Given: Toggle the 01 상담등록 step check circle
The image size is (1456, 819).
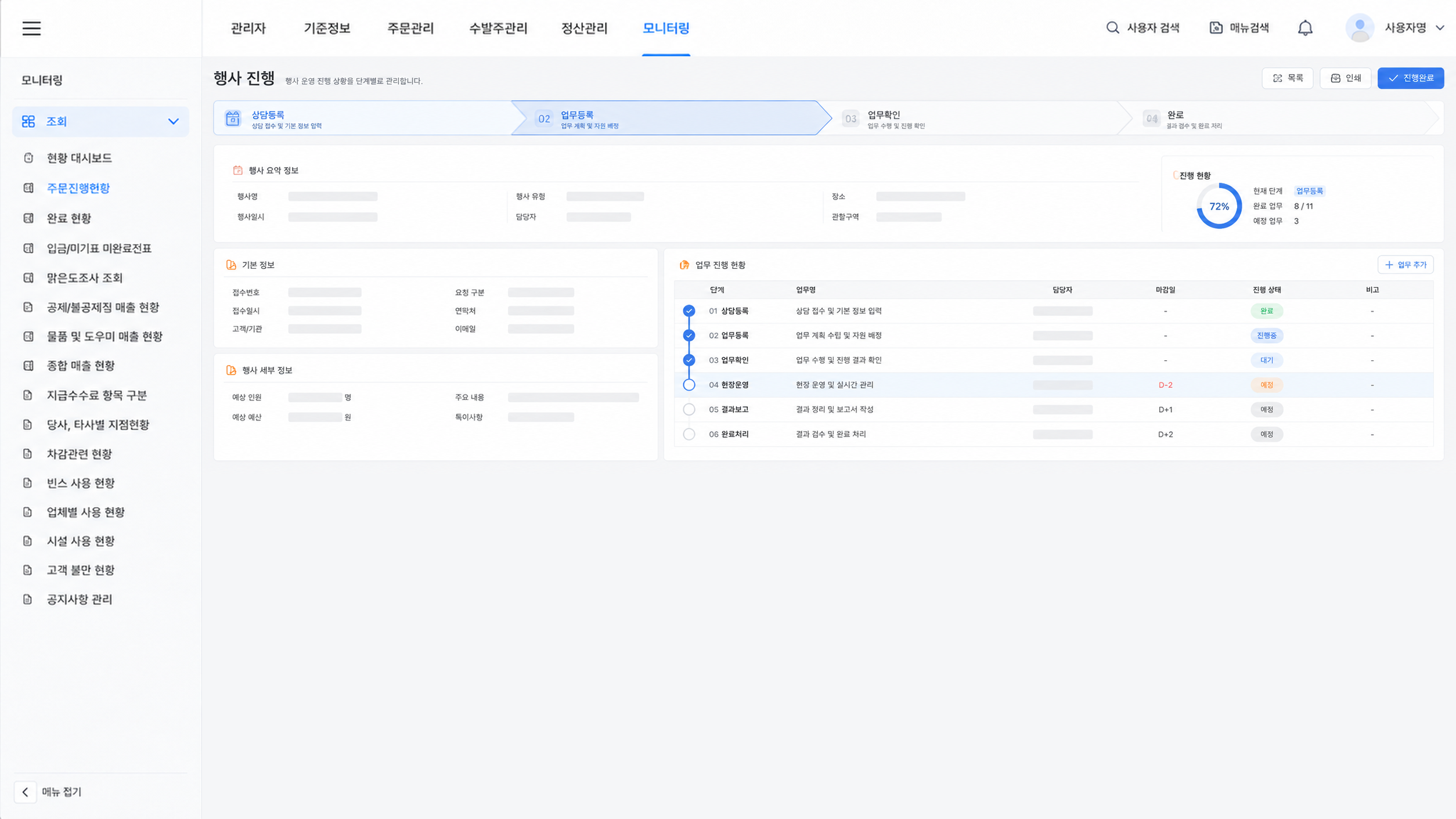Looking at the screenshot, I should click(689, 311).
